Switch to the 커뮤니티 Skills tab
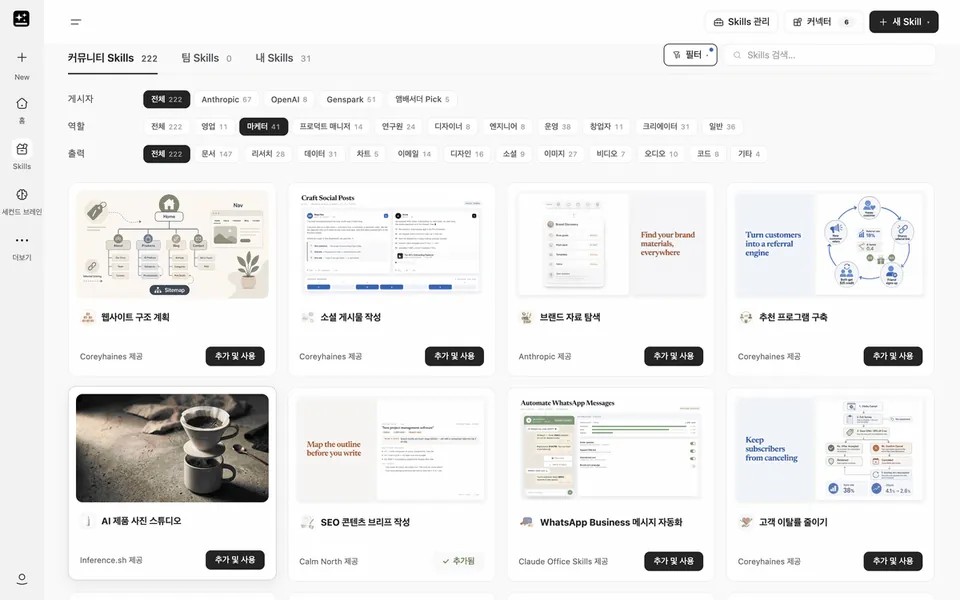Screen dimensions: 960x600 pos(113,58)
